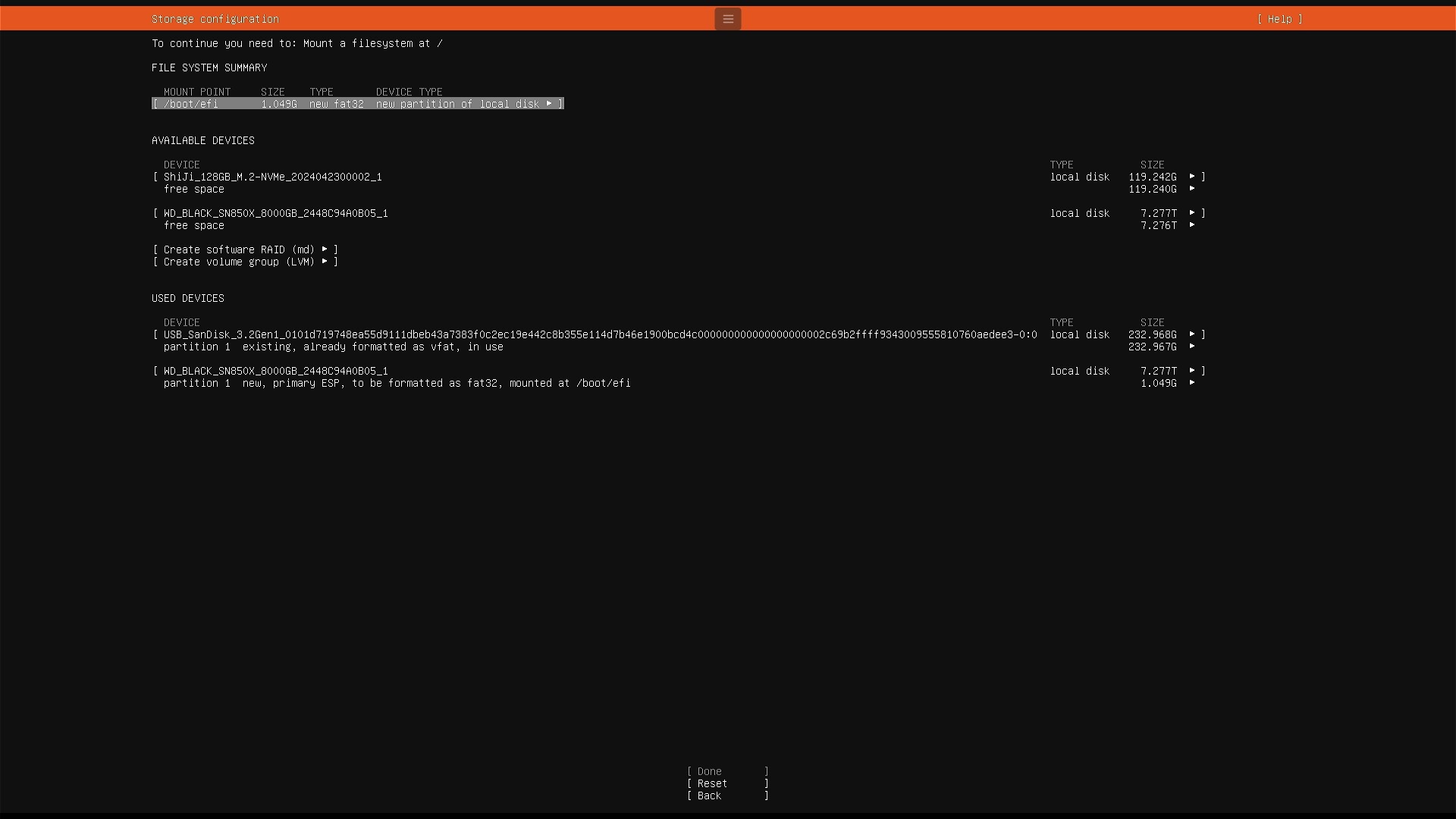Image resolution: width=1456 pixels, height=819 pixels.
Task: Open the ShiJi 128GB NVMe disk entry
Action: click(273, 177)
